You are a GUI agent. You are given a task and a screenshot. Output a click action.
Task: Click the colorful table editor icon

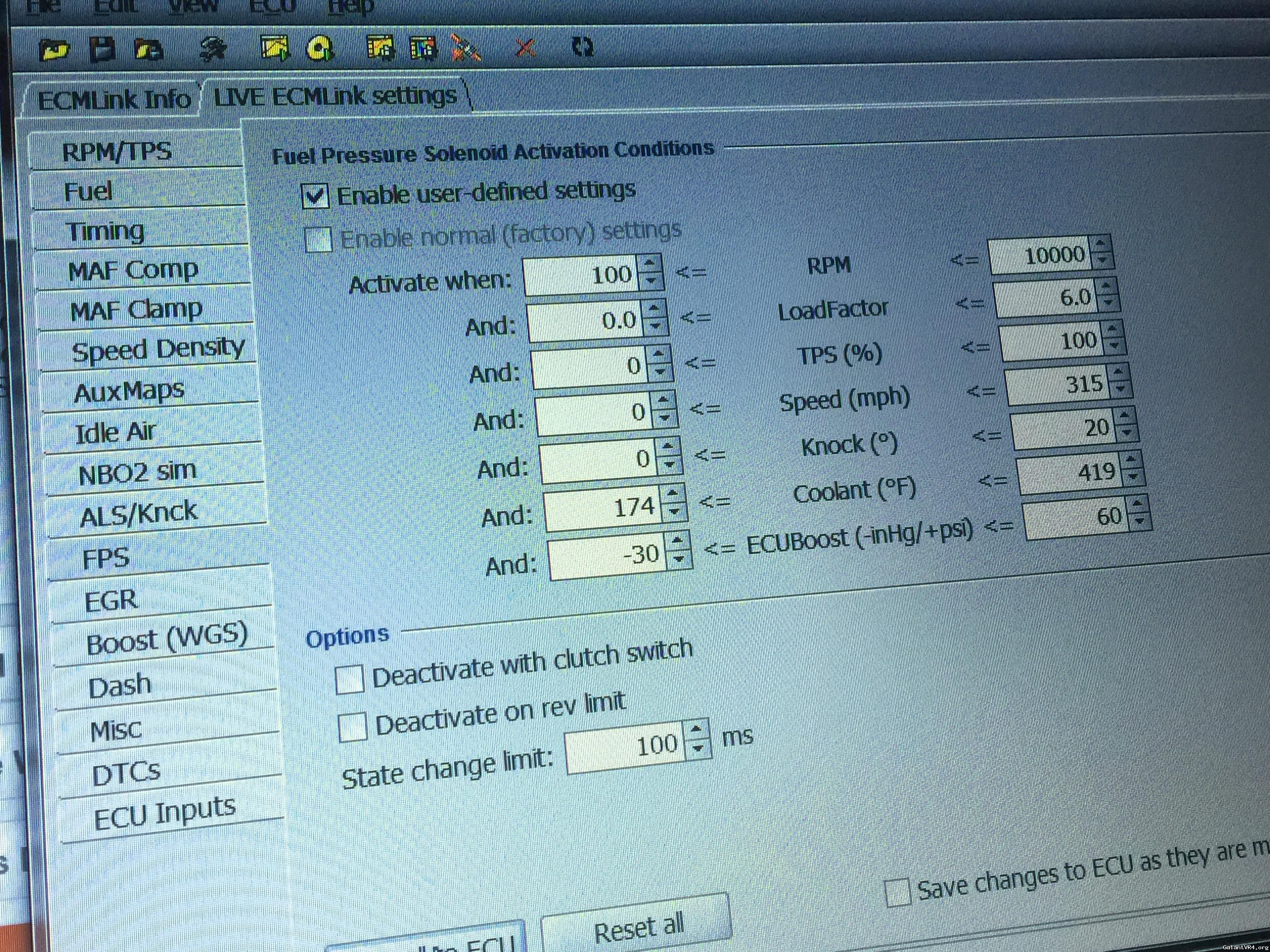click(423, 47)
